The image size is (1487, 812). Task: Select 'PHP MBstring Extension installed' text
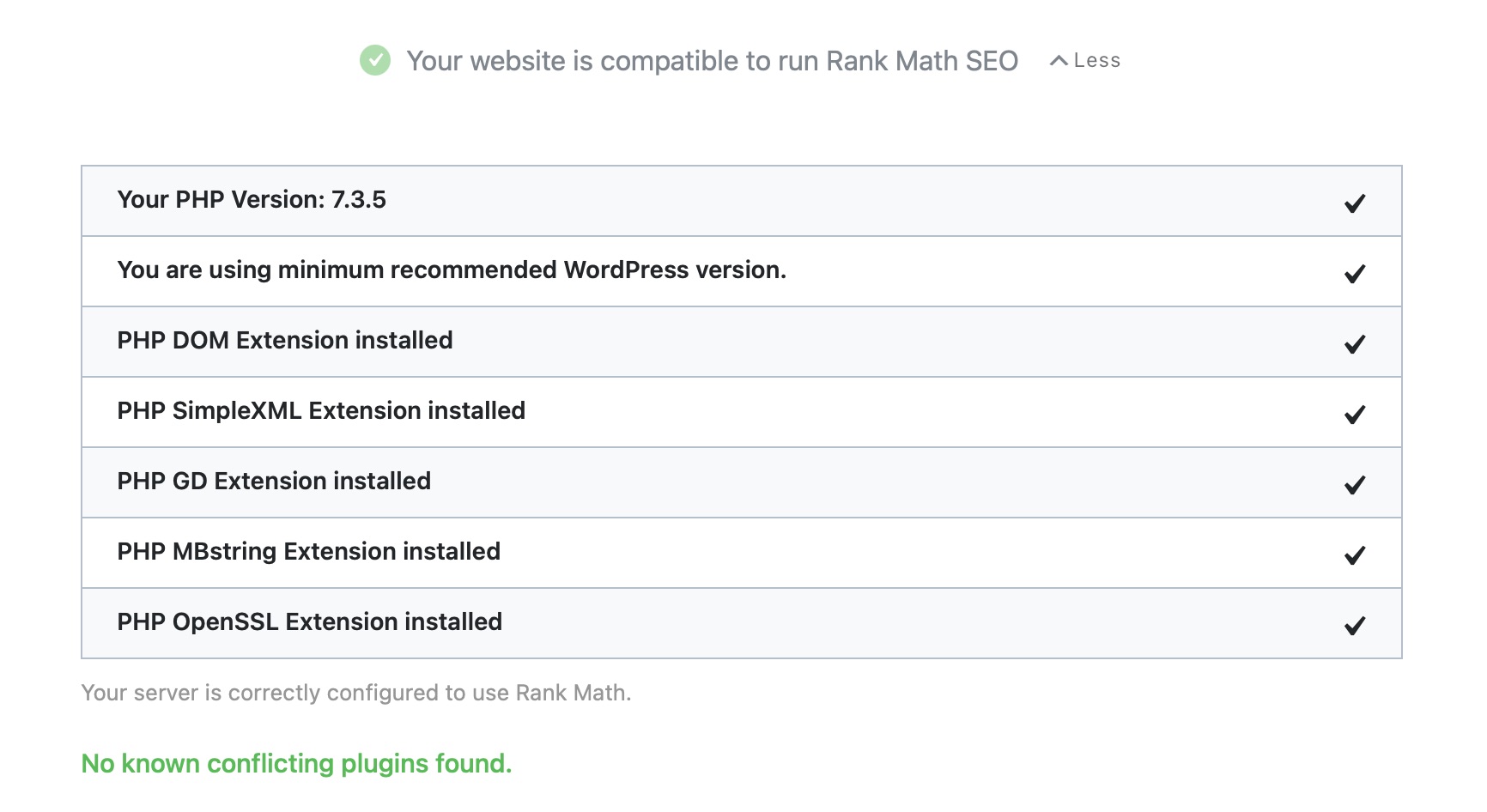coord(309,552)
